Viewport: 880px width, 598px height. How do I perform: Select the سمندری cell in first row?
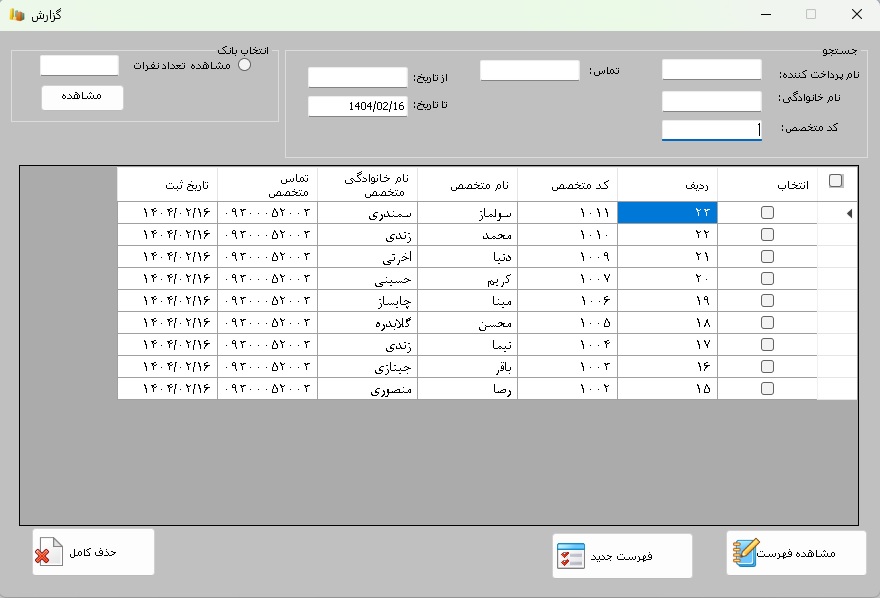point(367,213)
